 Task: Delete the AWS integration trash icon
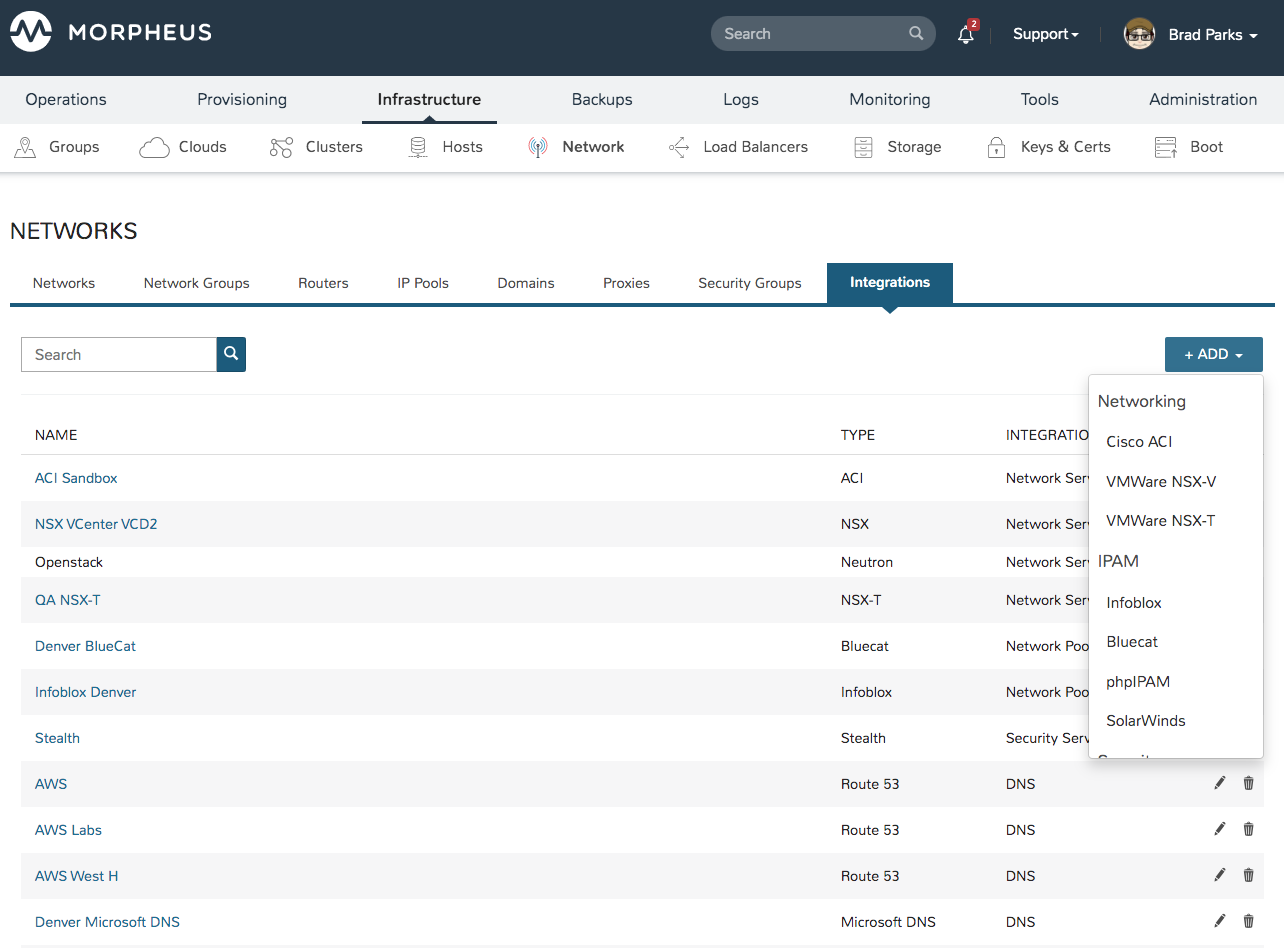[x=1248, y=783]
